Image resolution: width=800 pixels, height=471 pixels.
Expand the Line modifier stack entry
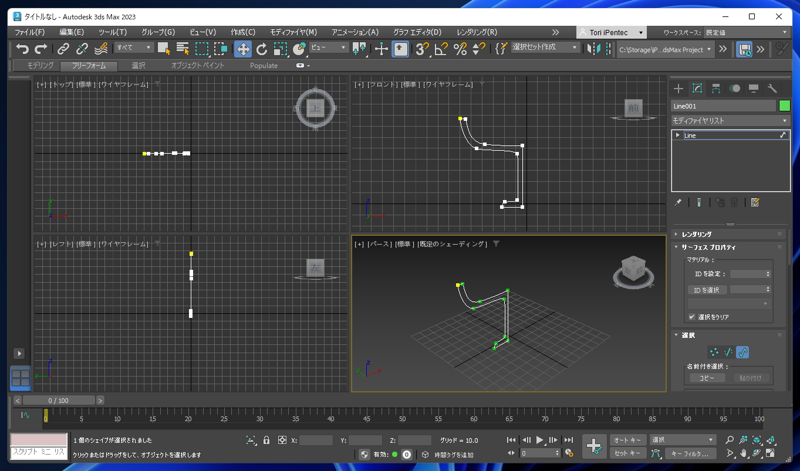tap(678, 135)
